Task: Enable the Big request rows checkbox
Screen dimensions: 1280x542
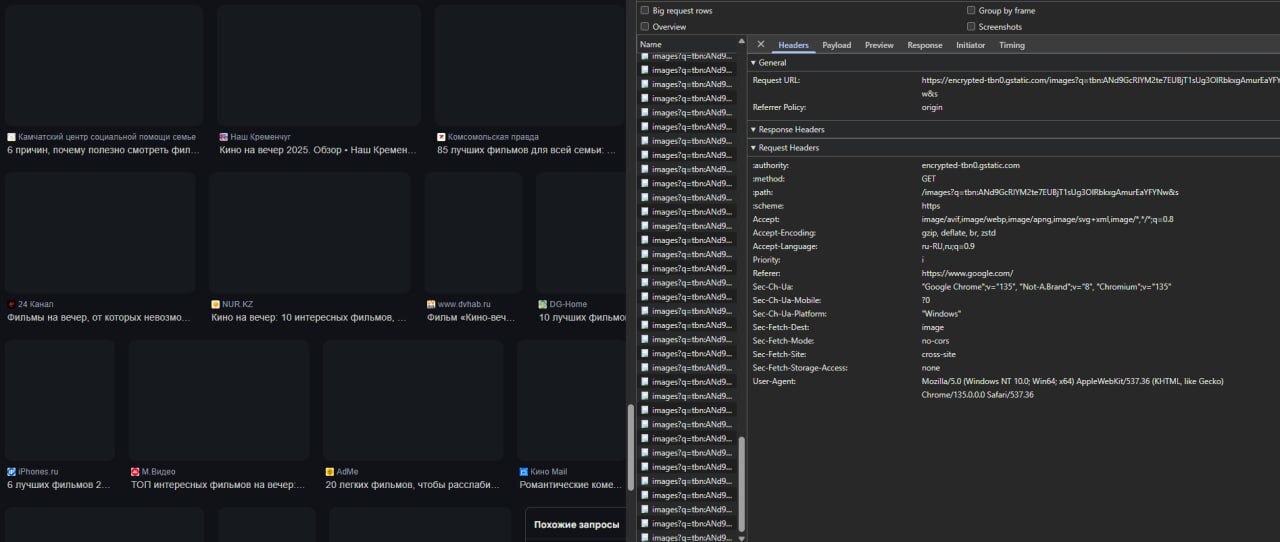Action: 645,11
